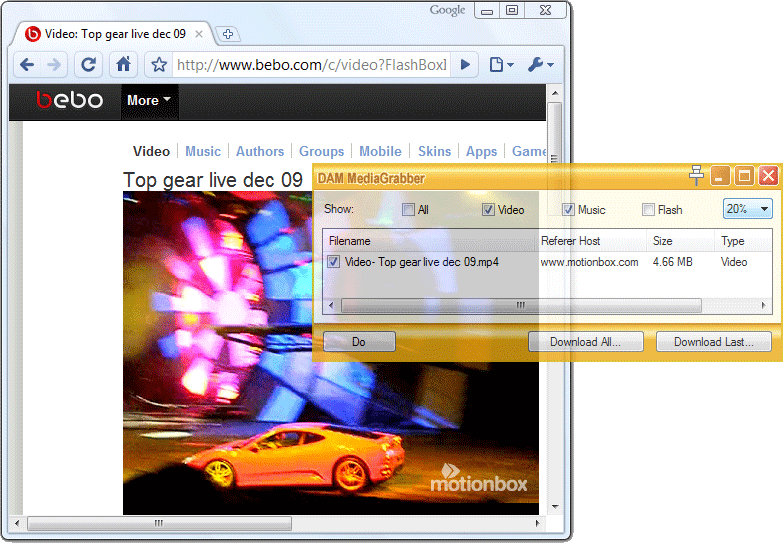Open a new tab with plus button
Viewport: 783px width, 543px height.
228,34
